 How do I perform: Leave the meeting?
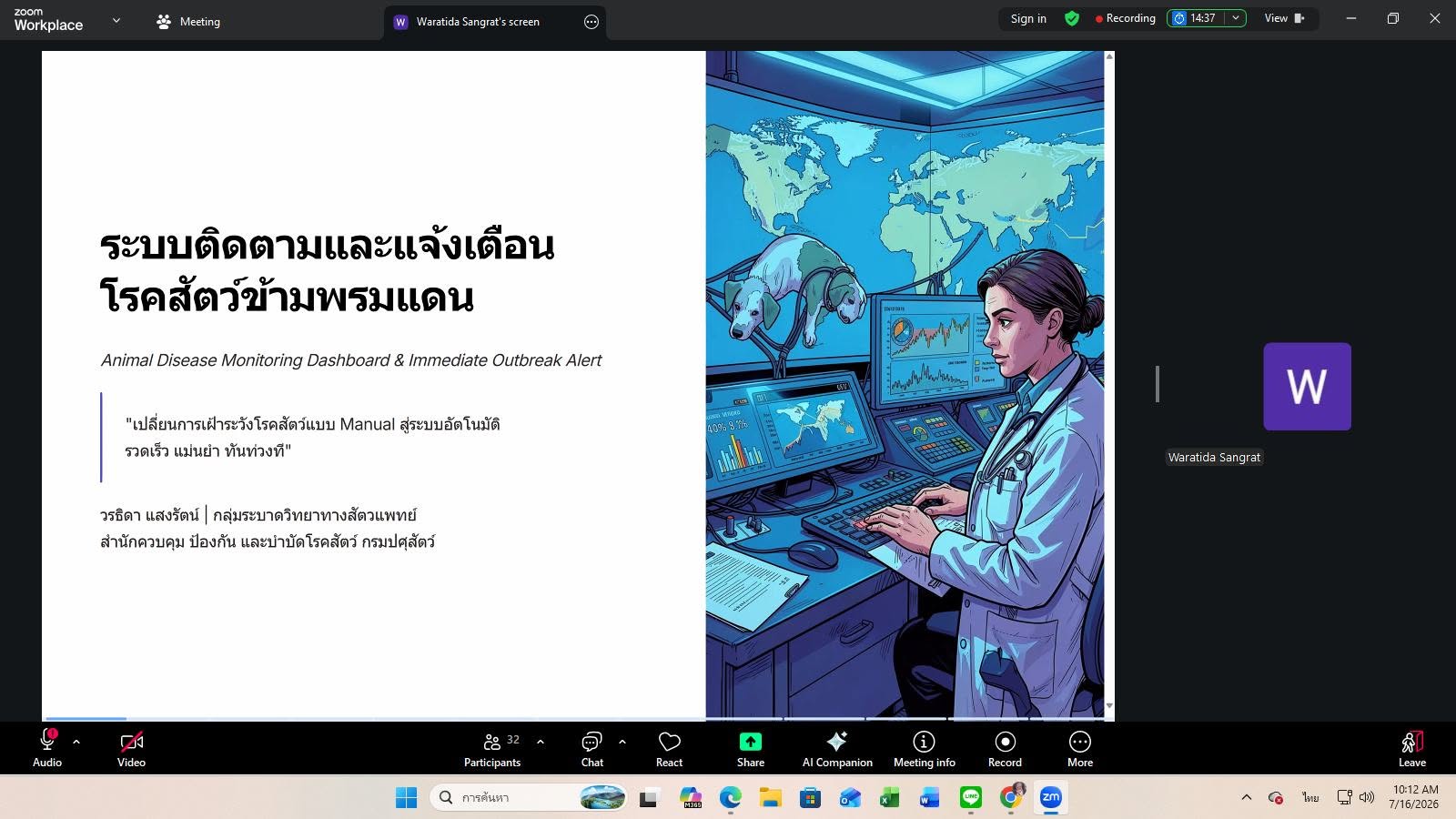[1412, 749]
